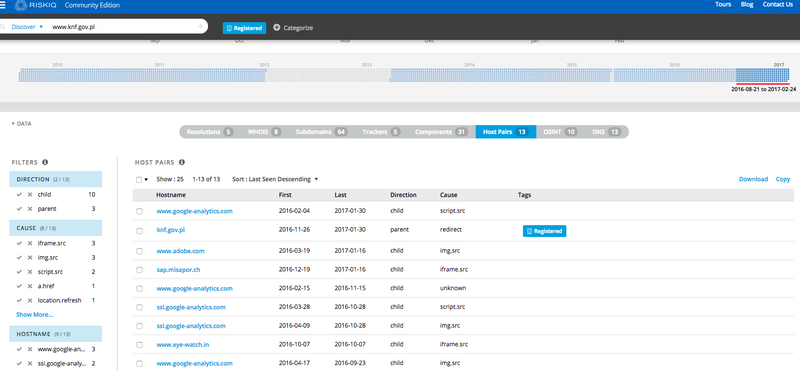Switch to the DNS tab
The width and height of the screenshot is (800, 370).
(x=606, y=132)
